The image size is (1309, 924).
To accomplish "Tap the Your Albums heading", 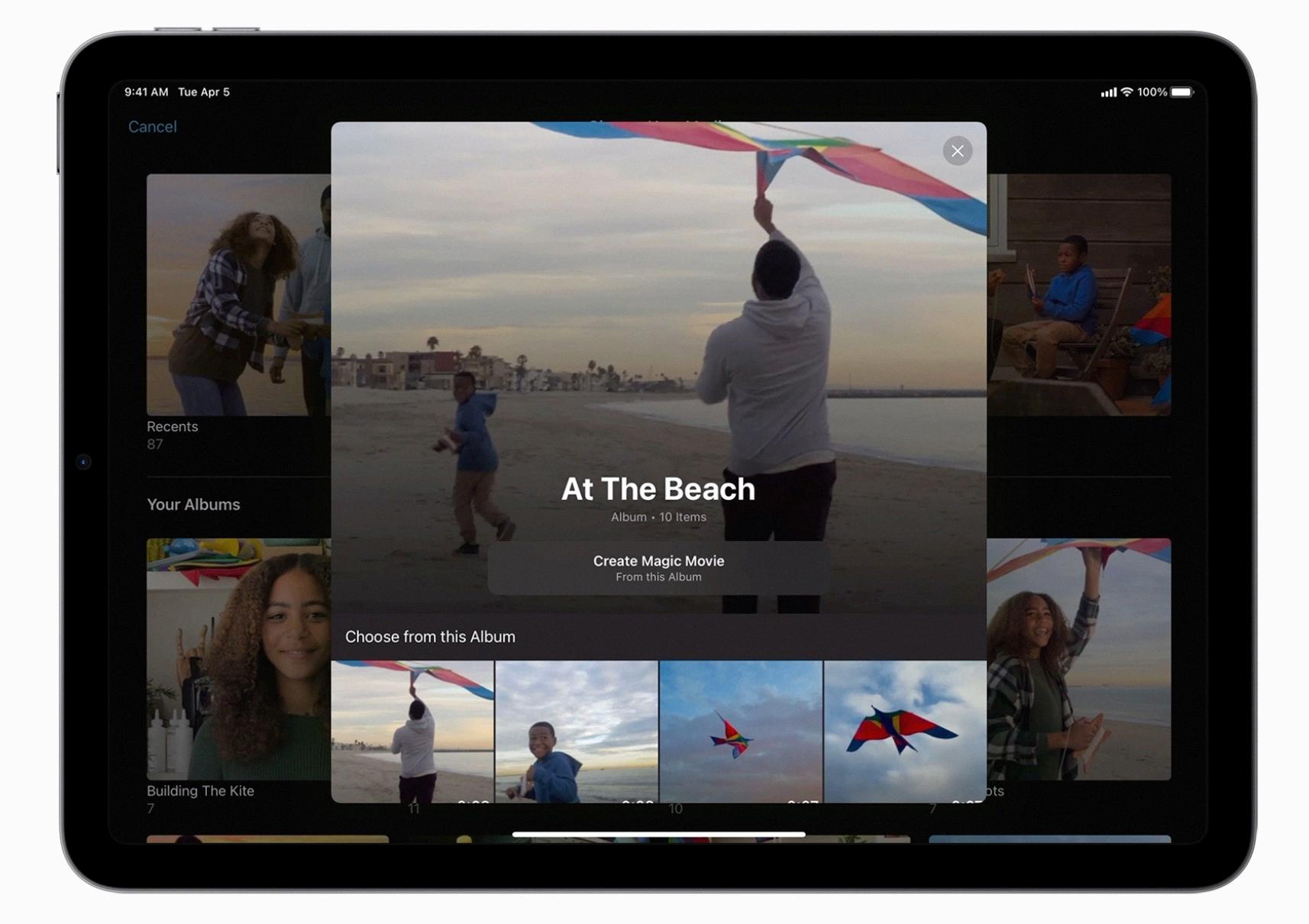I will [x=193, y=505].
